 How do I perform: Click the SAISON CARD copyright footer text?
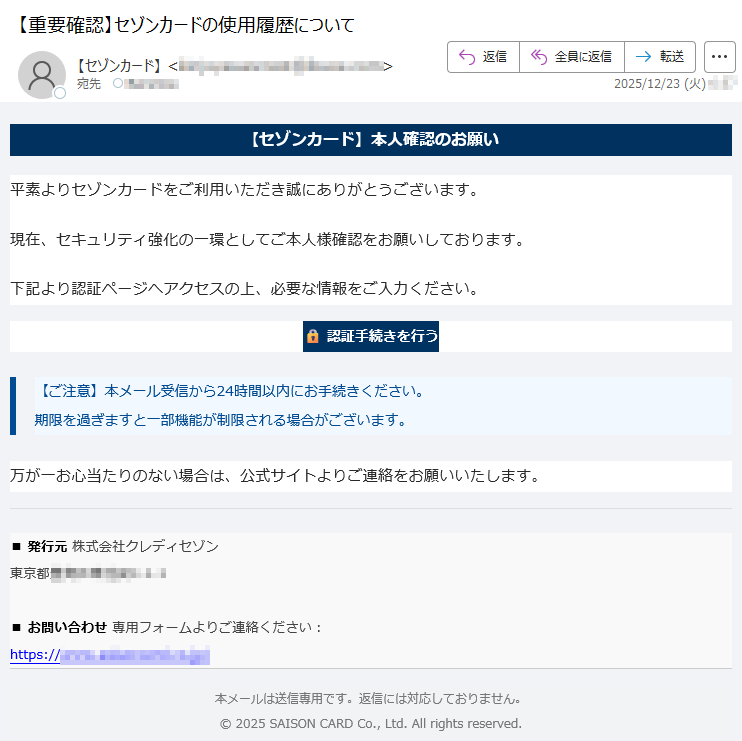pos(371,723)
